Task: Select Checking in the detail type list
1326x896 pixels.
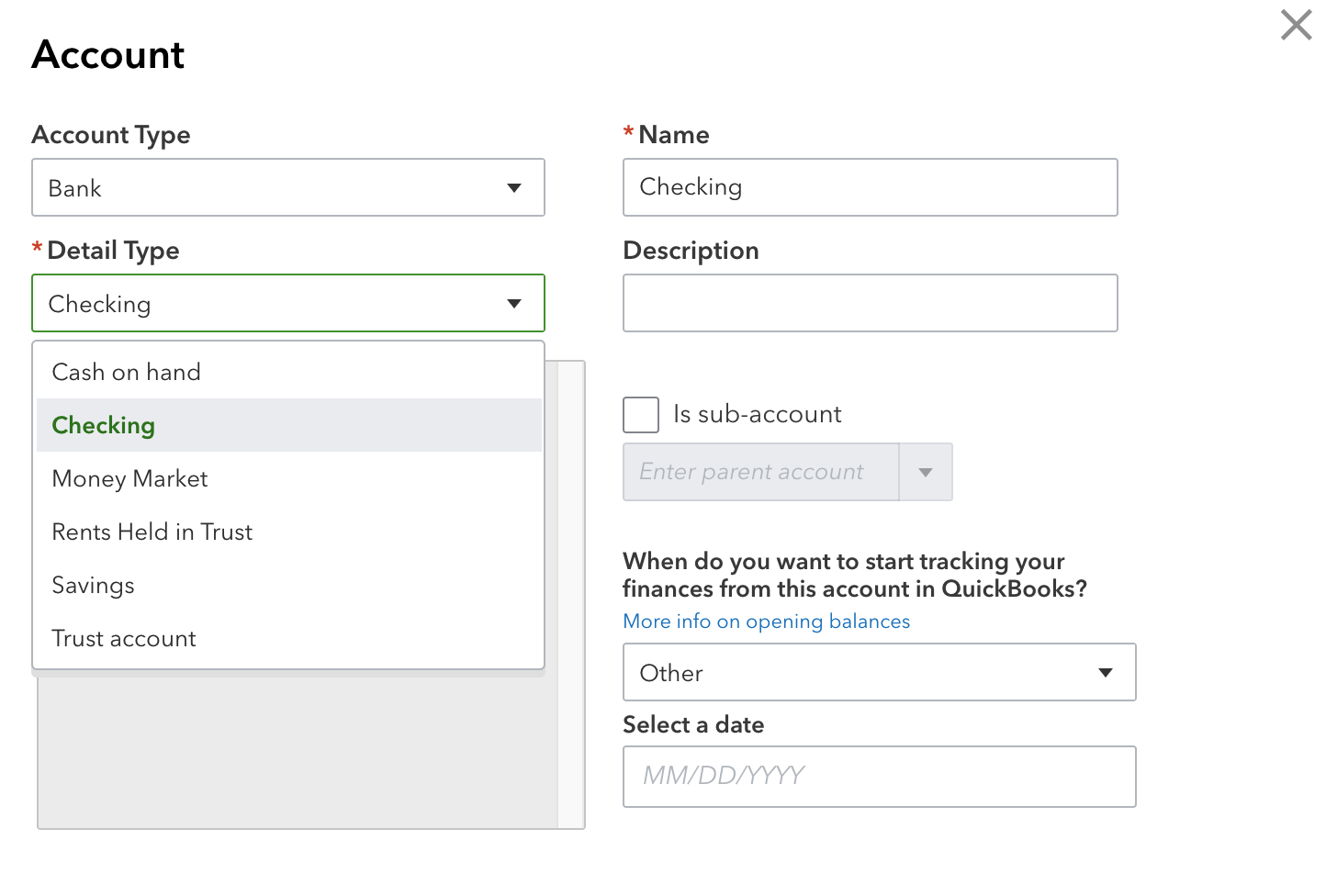Action: tap(104, 425)
